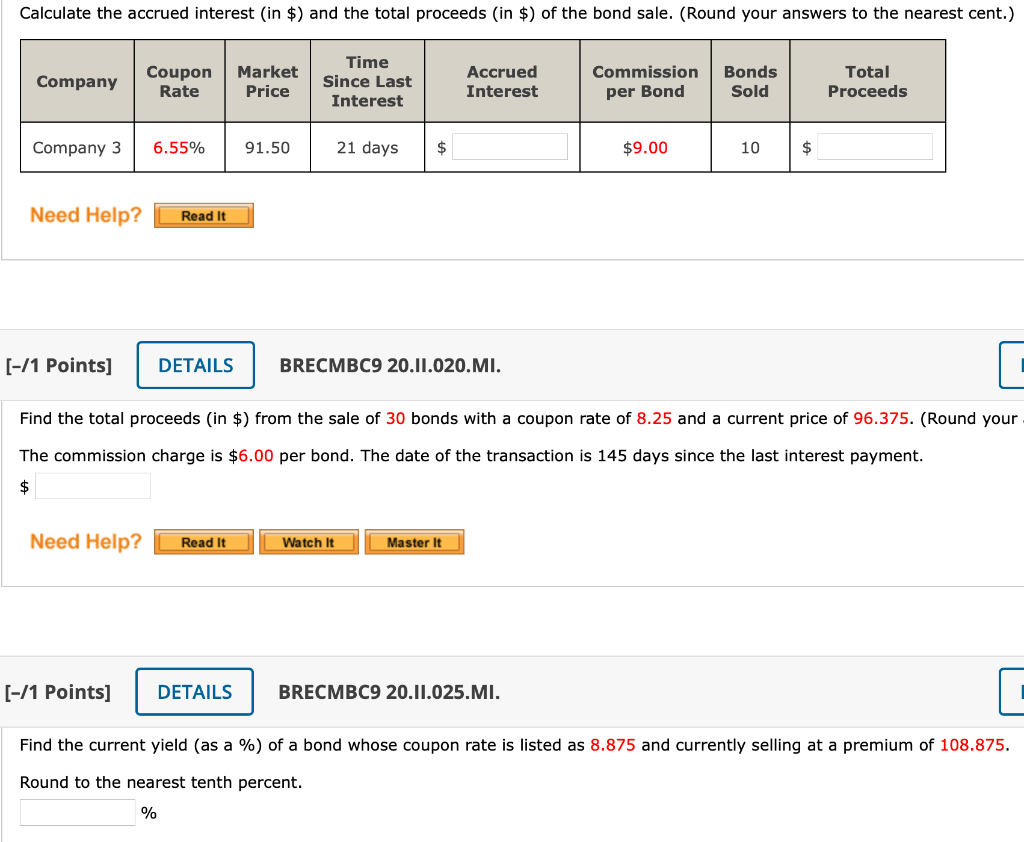Click the partially visible blue button beside 20.II.025.MI
1024x842 pixels.
point(1013,691)
